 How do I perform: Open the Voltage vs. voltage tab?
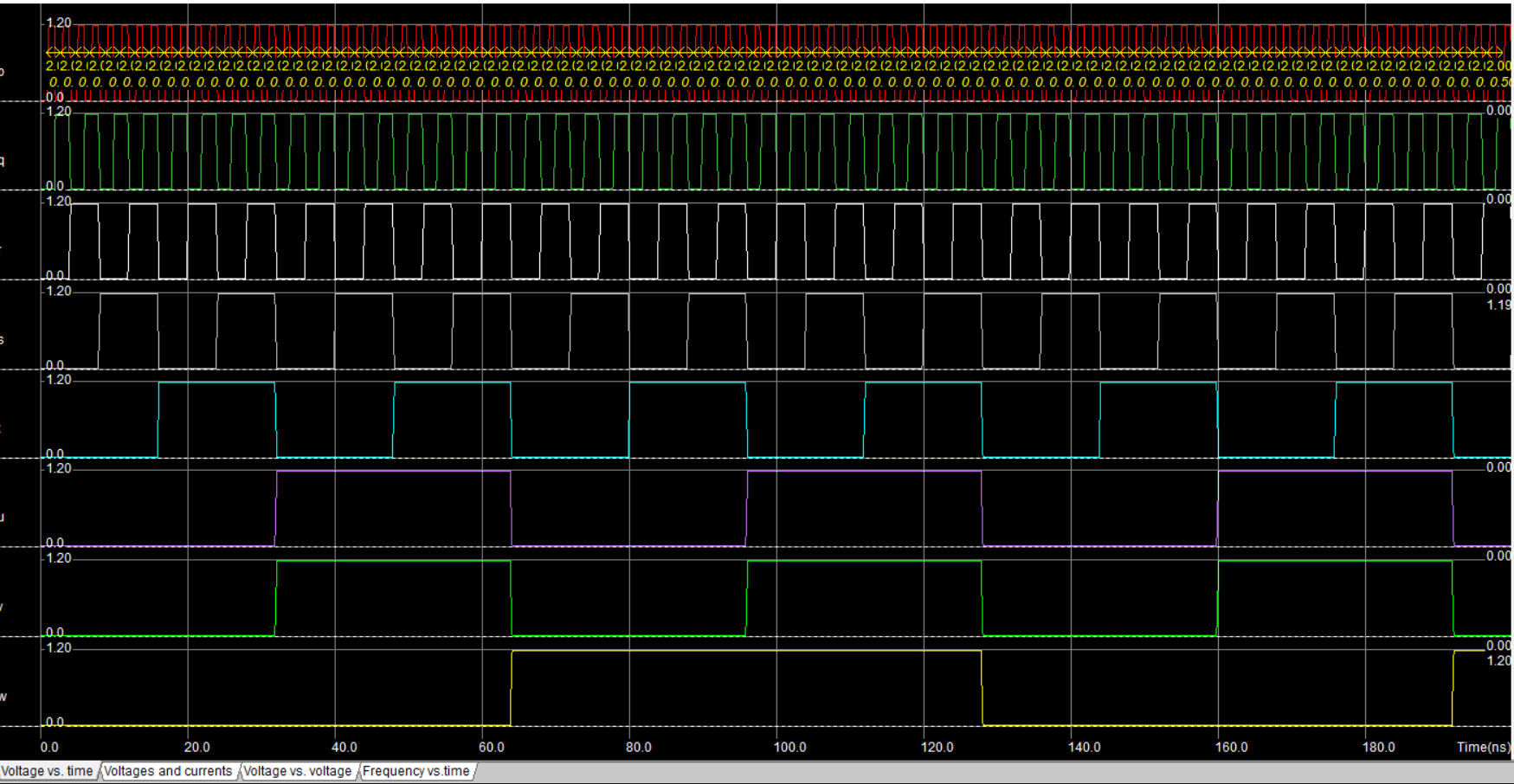(x=298, y=771)
